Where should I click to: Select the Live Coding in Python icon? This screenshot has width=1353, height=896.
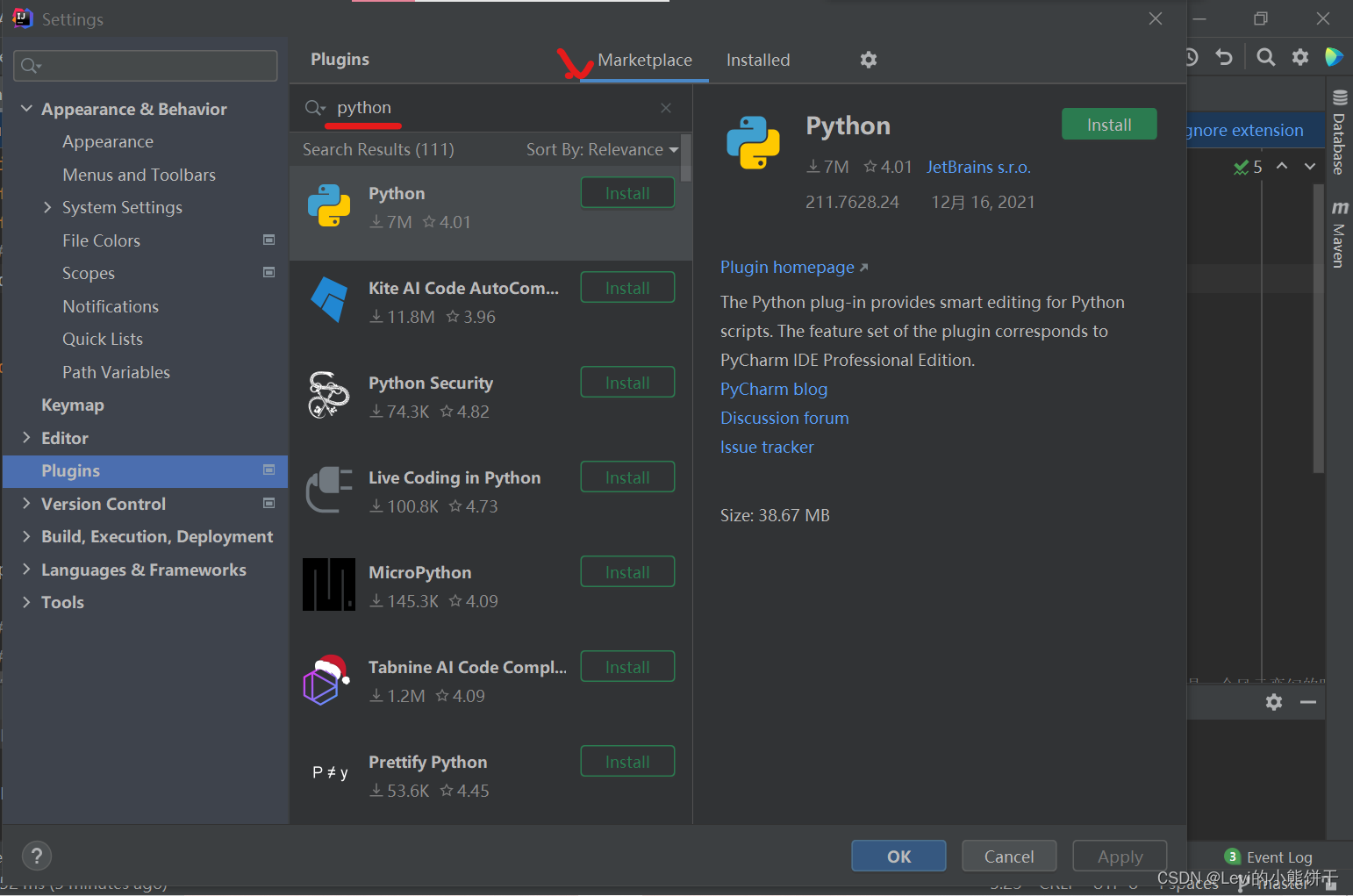(x=329, y=490)
